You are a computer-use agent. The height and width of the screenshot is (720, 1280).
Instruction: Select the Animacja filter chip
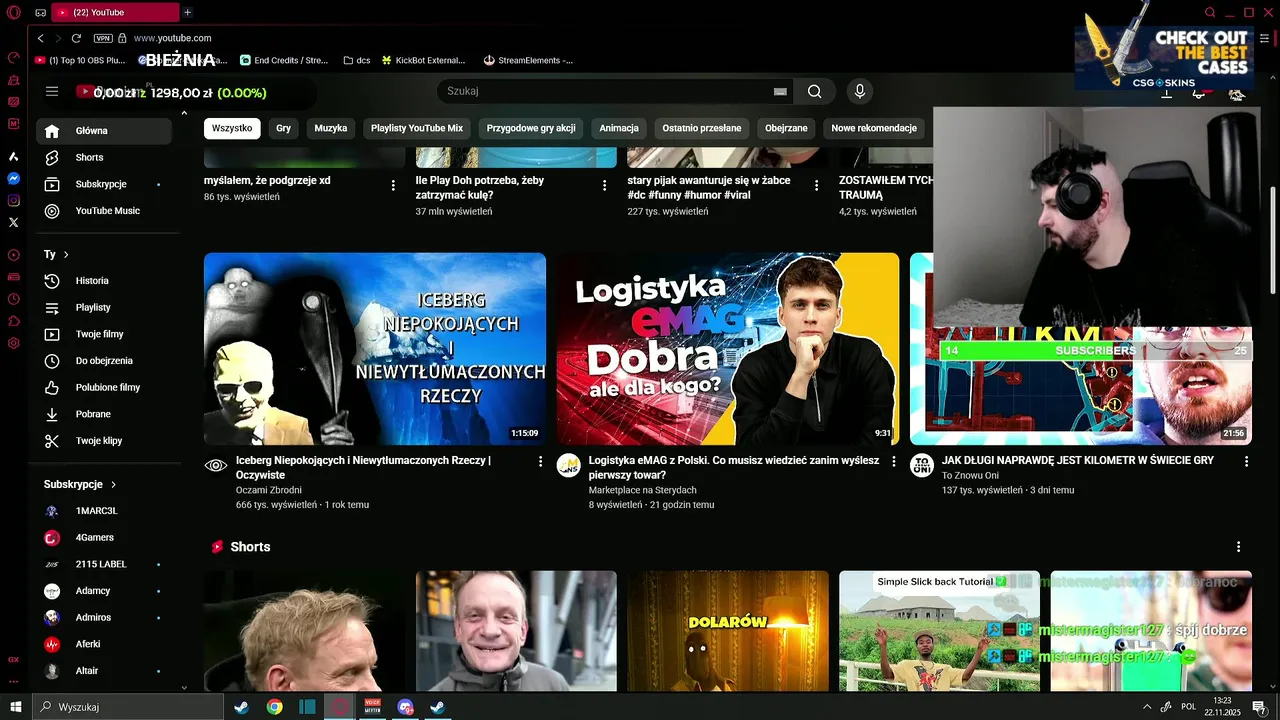pos(619,128)
